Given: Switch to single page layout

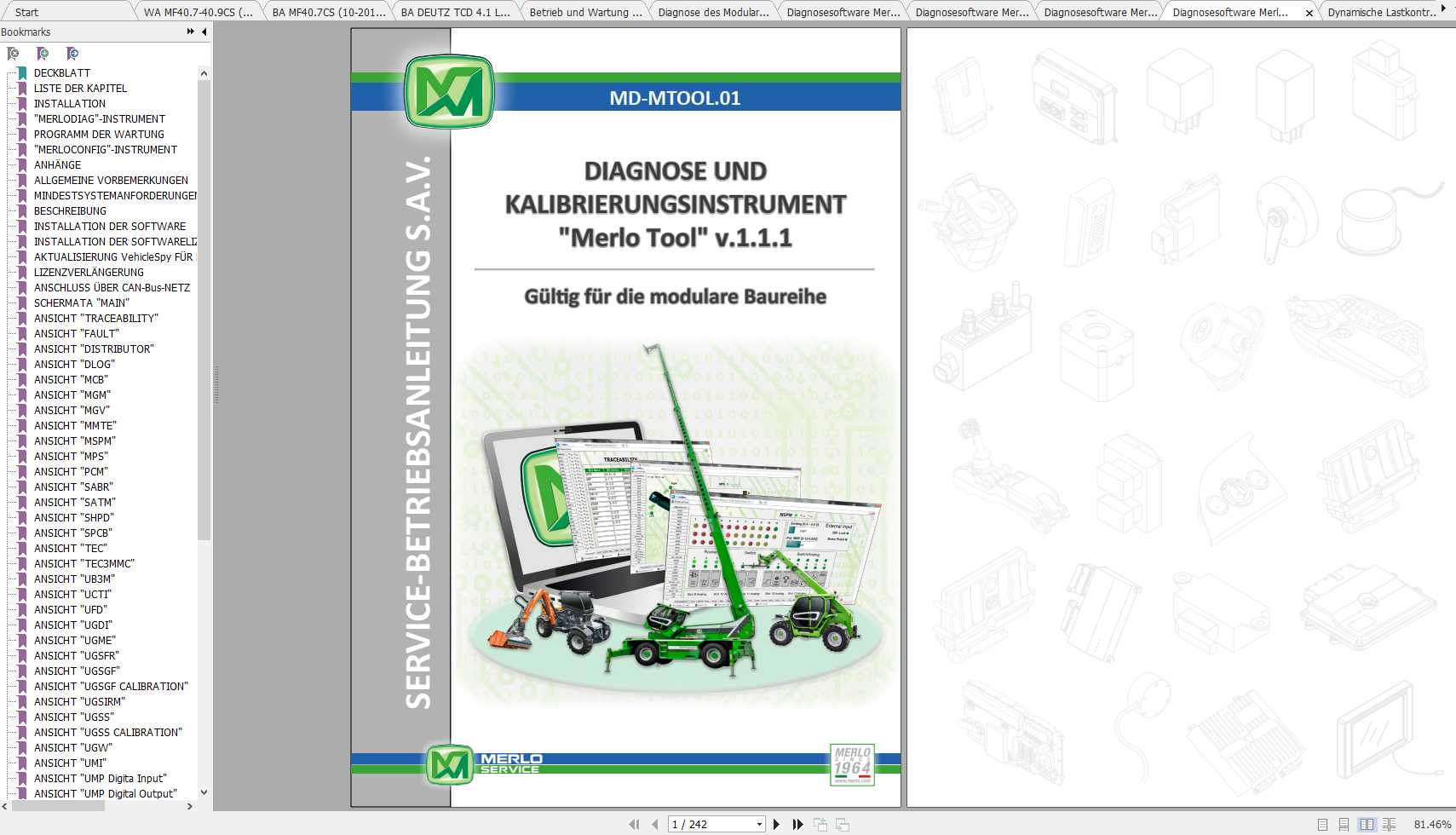Looking at the screenshot, I should [x=1322, y=824].
